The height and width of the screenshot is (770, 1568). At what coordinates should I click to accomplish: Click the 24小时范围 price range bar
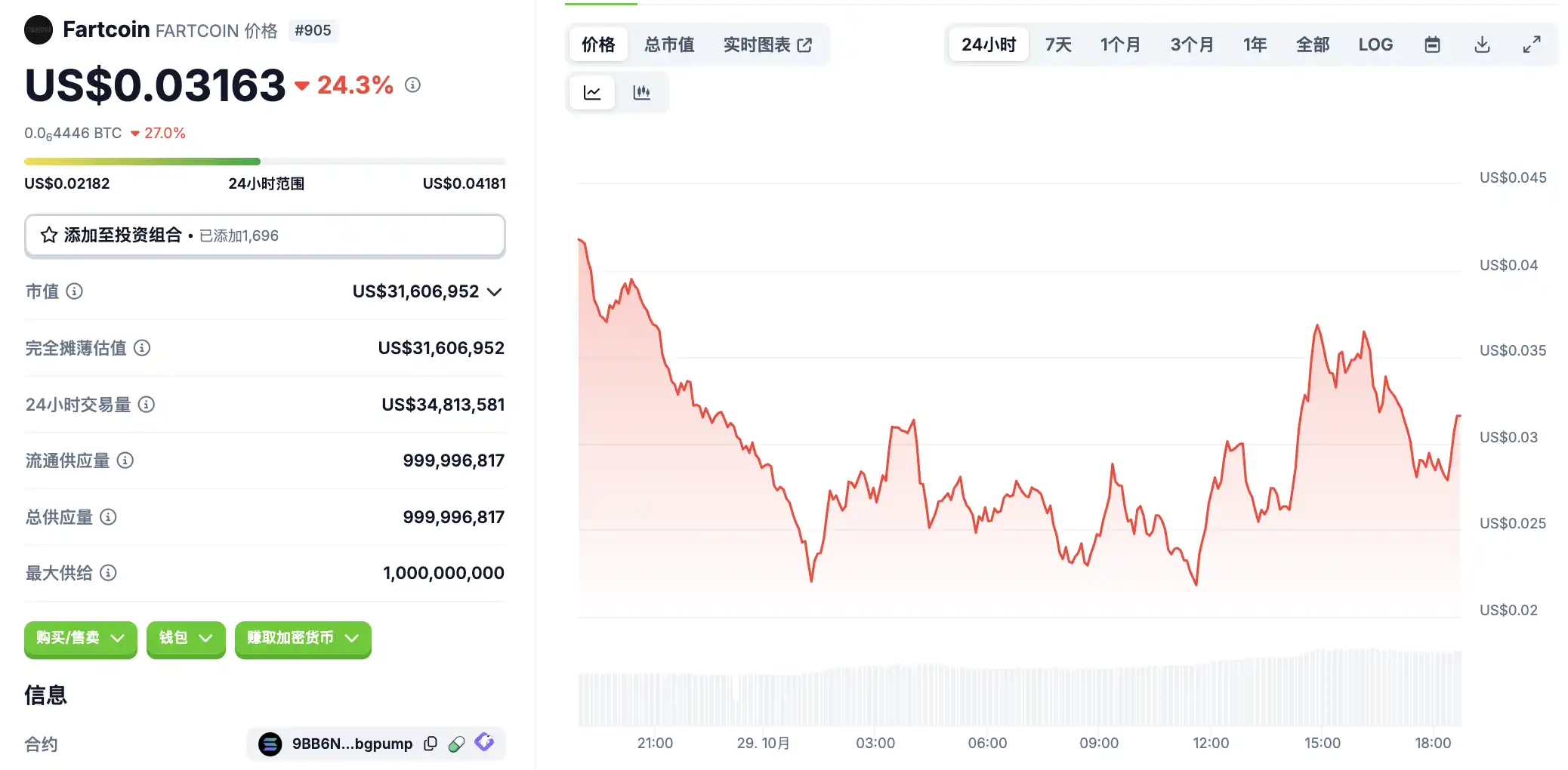[264, 162]
